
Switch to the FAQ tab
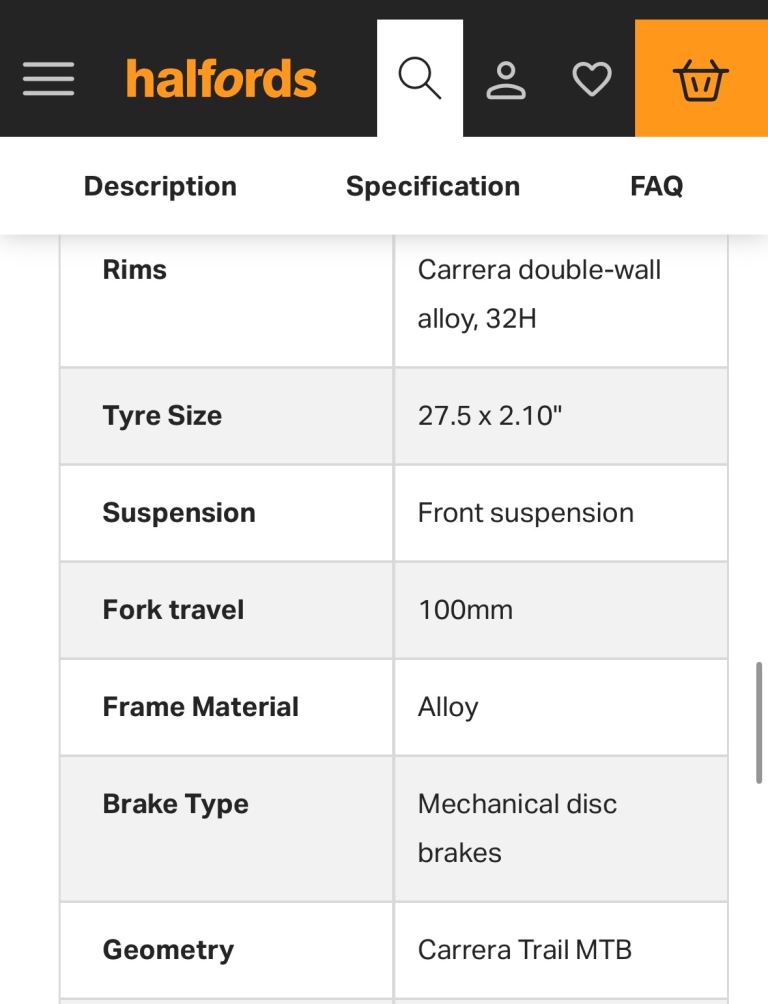(x=657, y=187)
